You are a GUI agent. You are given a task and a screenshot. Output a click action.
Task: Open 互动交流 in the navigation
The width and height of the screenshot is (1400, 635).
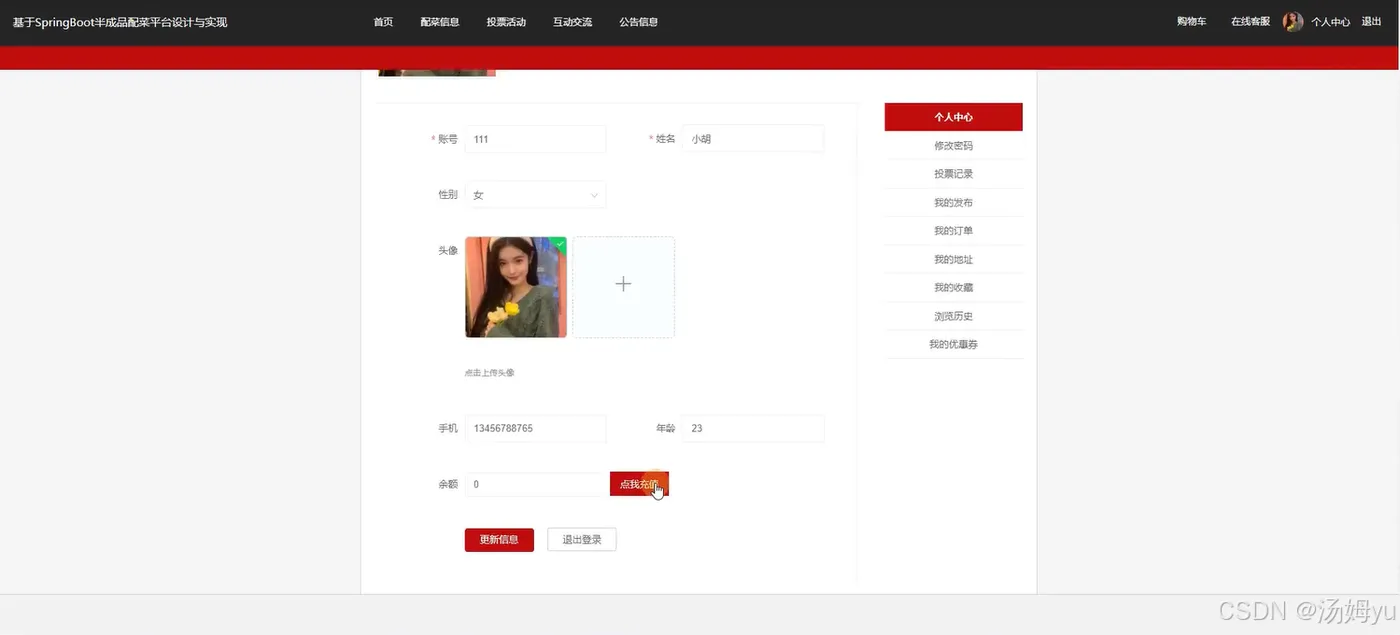click(x=572, y=22)
